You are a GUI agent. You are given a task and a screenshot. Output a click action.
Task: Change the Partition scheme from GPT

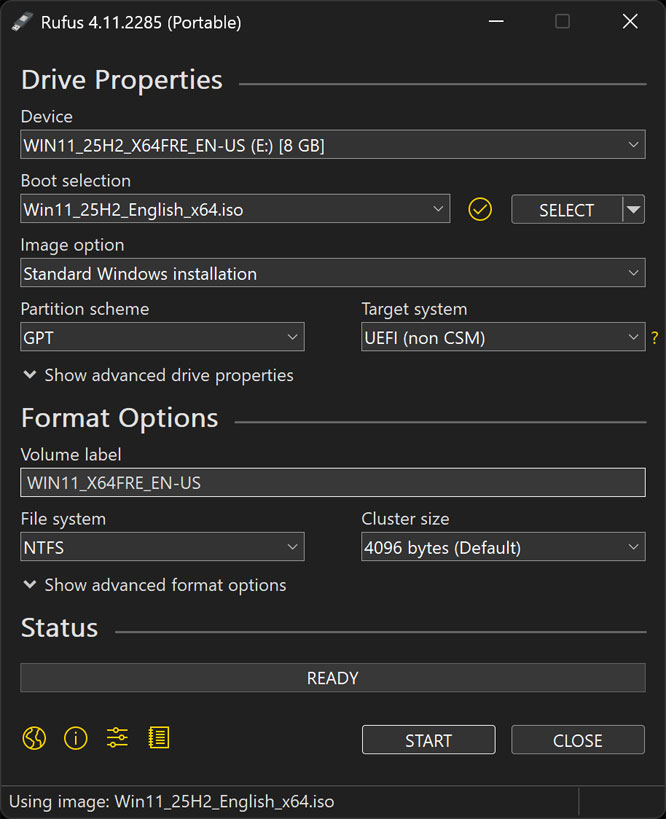(x=162, y=338)
